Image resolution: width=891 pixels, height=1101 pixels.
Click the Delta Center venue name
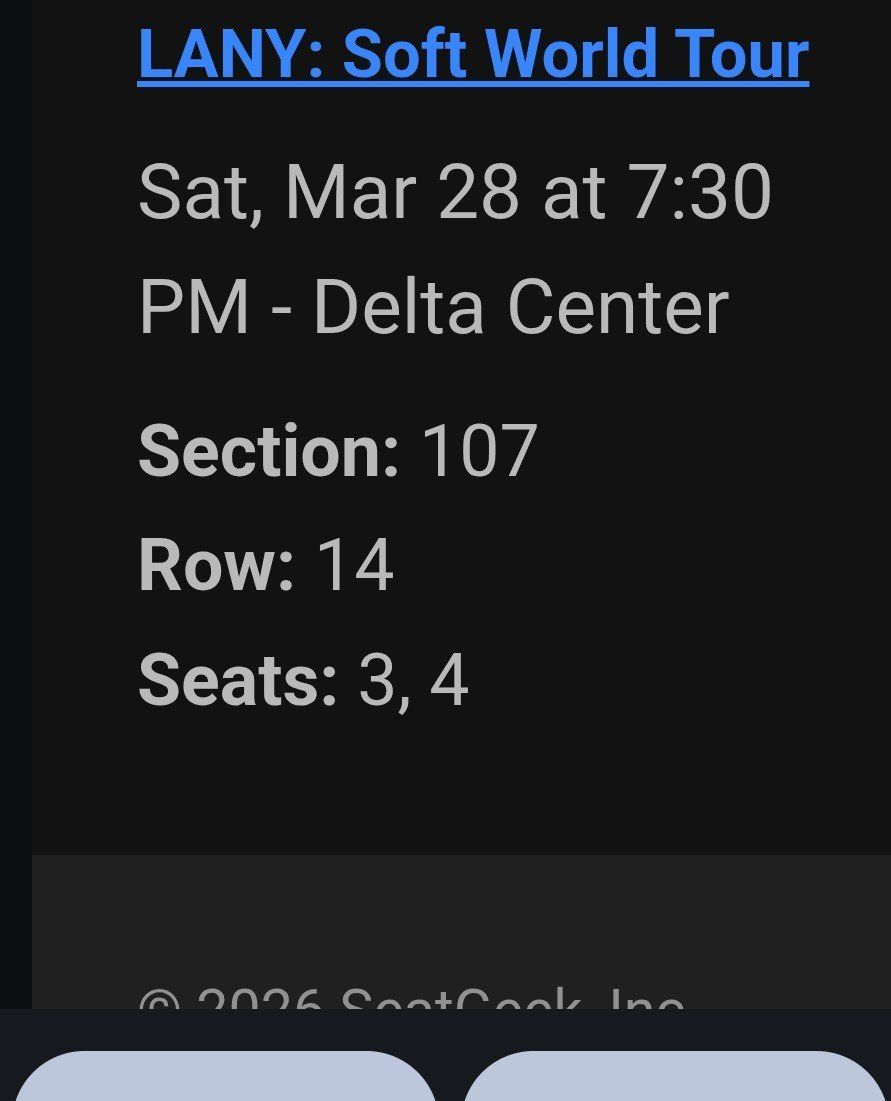pyautogui.click(x=520, y=308)
